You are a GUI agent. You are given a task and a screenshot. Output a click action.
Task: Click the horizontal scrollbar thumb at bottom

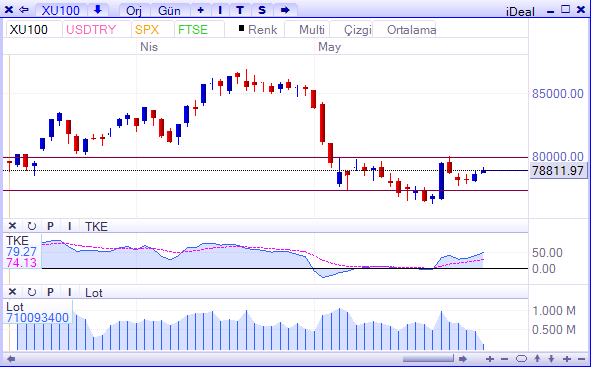(428, 358)
